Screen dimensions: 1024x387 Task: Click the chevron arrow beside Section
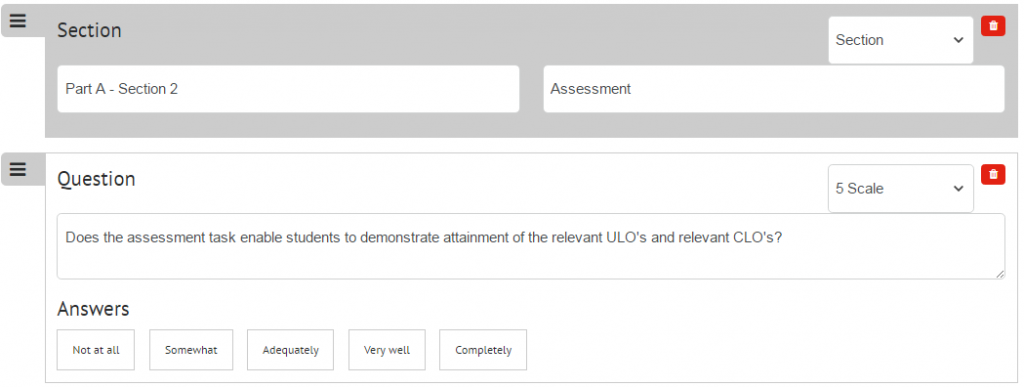958,40
